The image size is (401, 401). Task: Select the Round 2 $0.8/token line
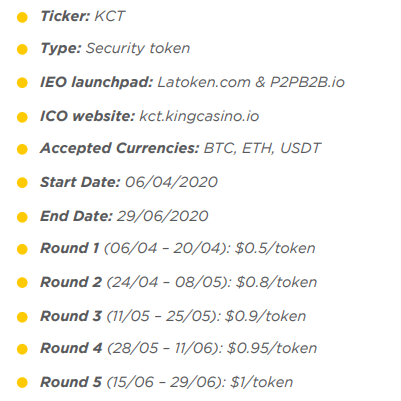[x=178, y=282]
